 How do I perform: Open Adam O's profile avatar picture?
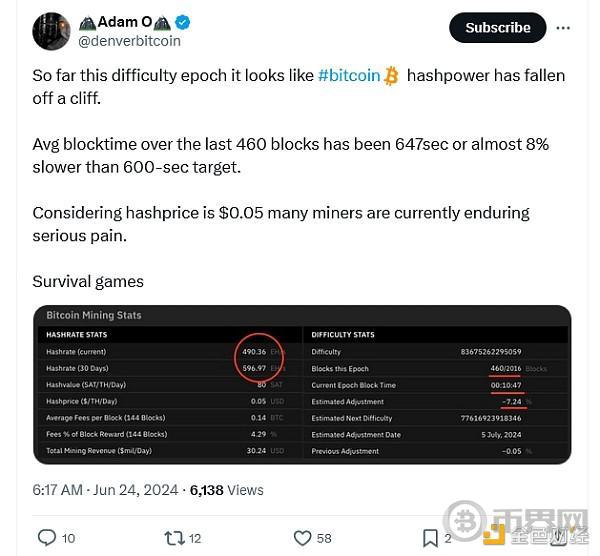(x=51, y=31)
